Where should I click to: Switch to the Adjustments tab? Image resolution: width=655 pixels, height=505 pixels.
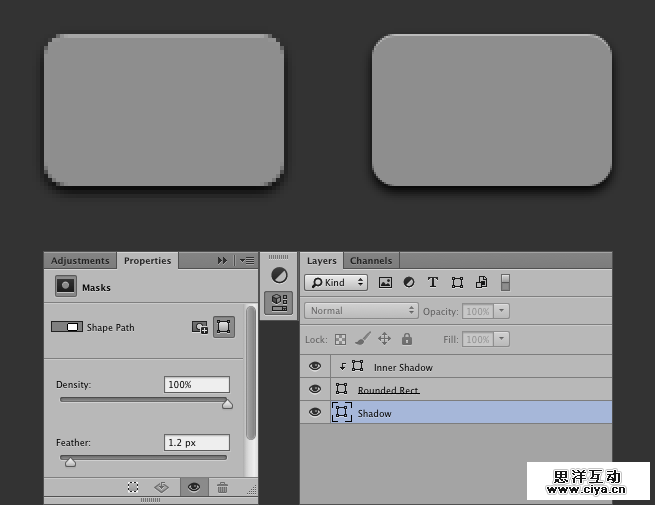click(x=80, y=261)
